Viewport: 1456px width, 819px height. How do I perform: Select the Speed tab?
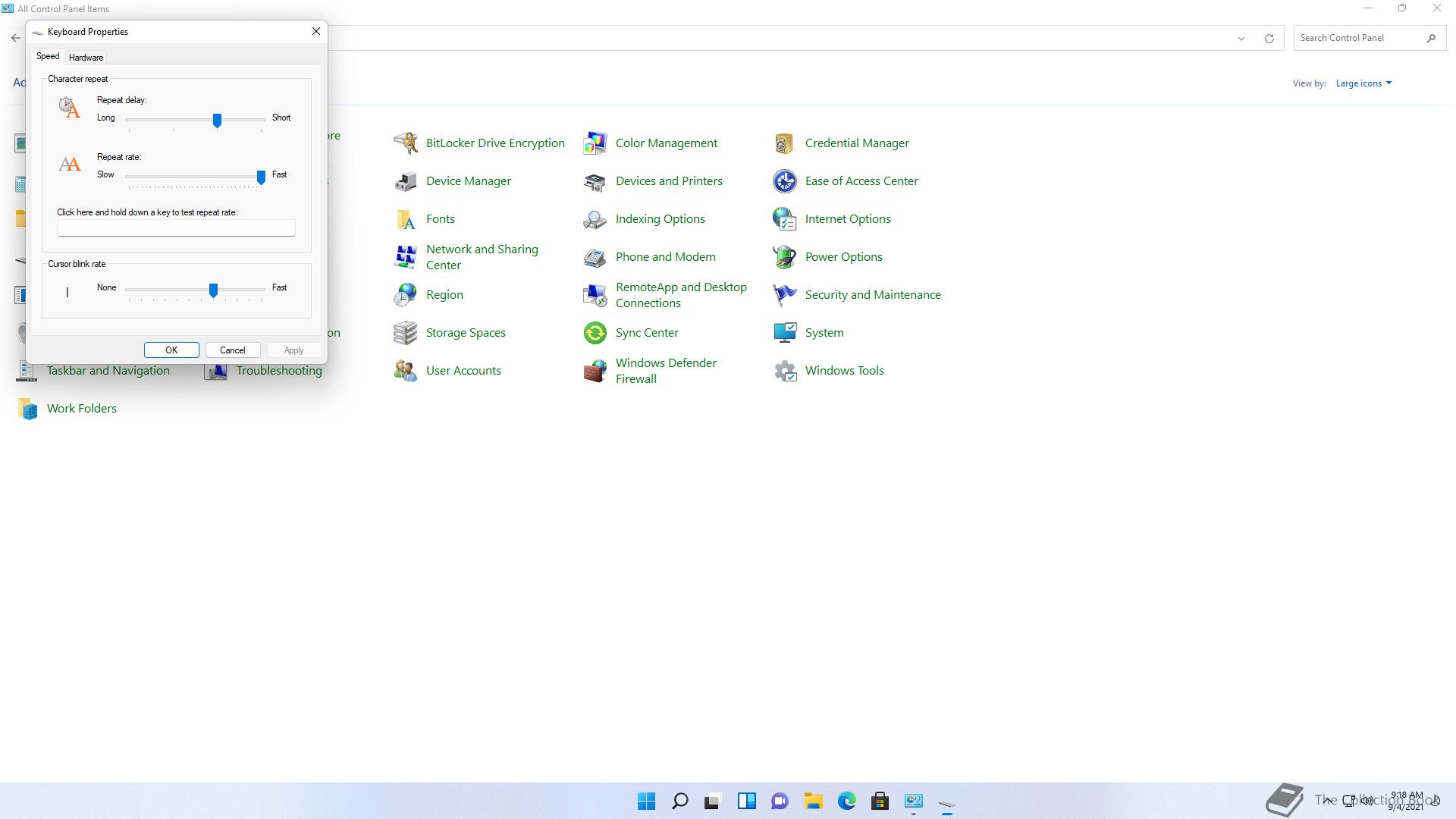click(48, 56)
